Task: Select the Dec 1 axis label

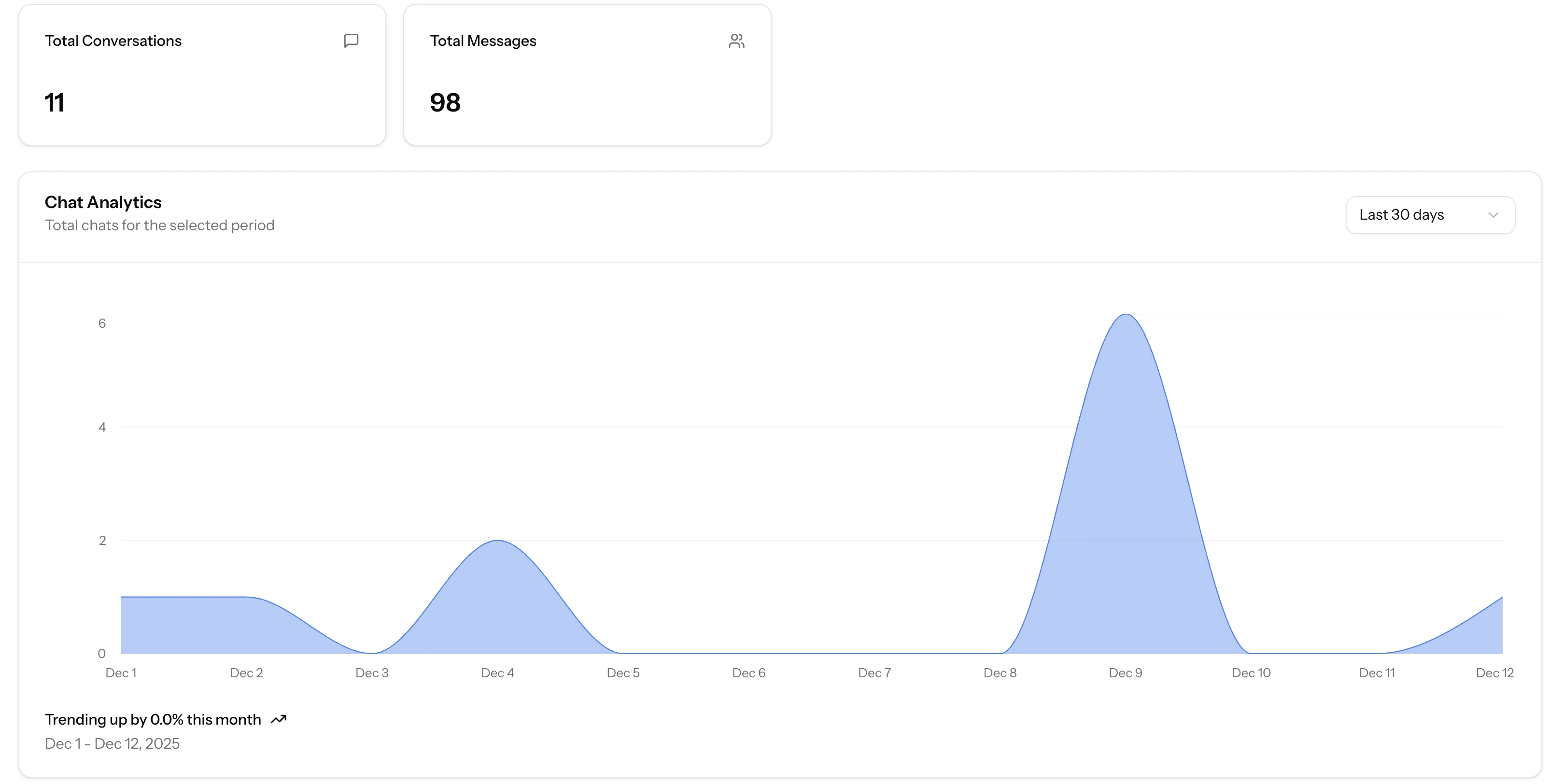Action: [x=121, y=672]
